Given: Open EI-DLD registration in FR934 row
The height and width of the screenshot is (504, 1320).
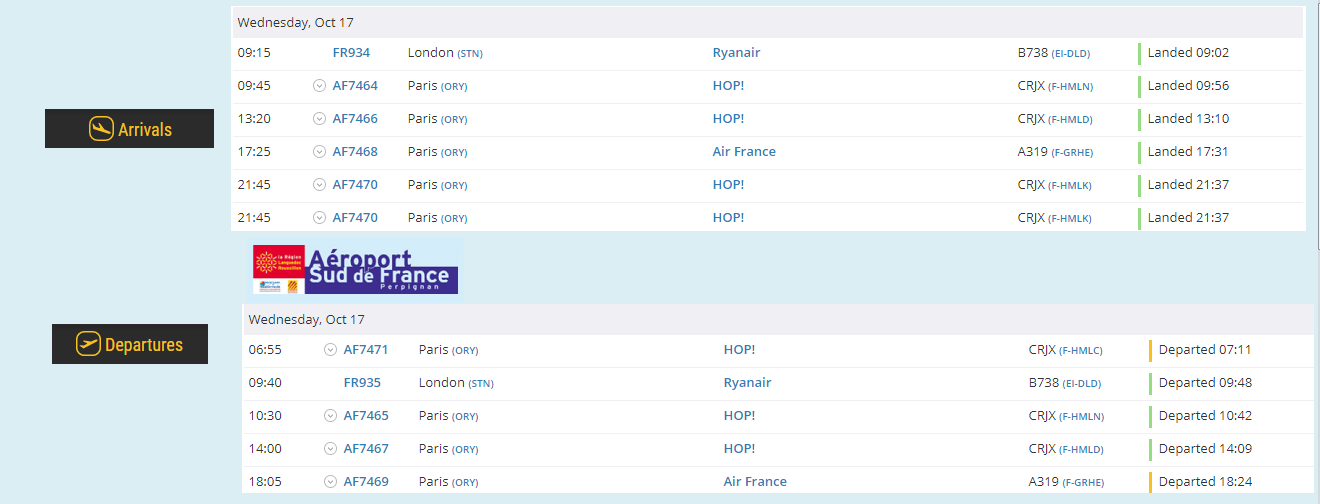Looking at the screenshot, I should tap(1071, 54).
